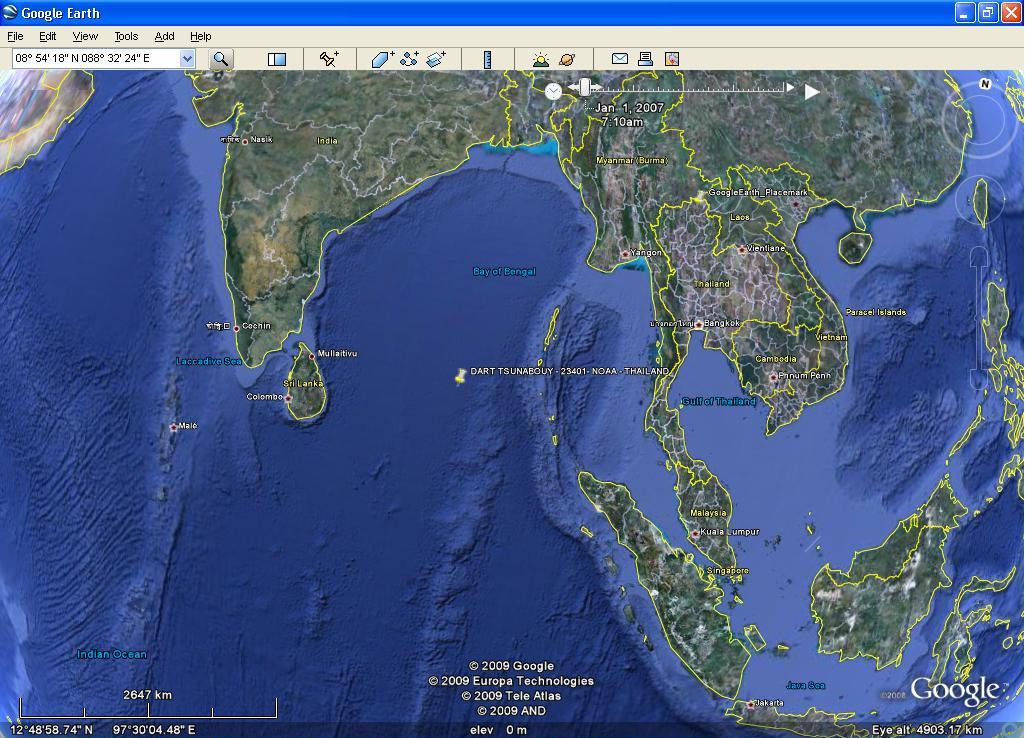Click the Kuala Lumpur city marker
The width and height of the screenshot is (1025, 738).
pyautogui.click(x=695, y=534)
